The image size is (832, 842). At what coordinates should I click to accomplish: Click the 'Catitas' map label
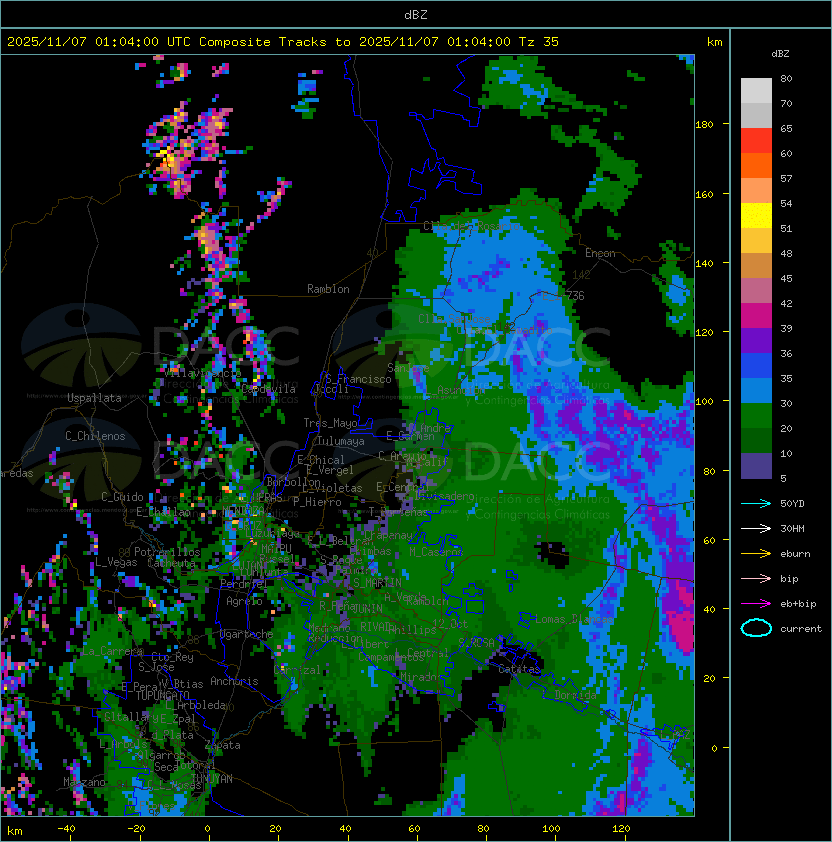[519, 669]
